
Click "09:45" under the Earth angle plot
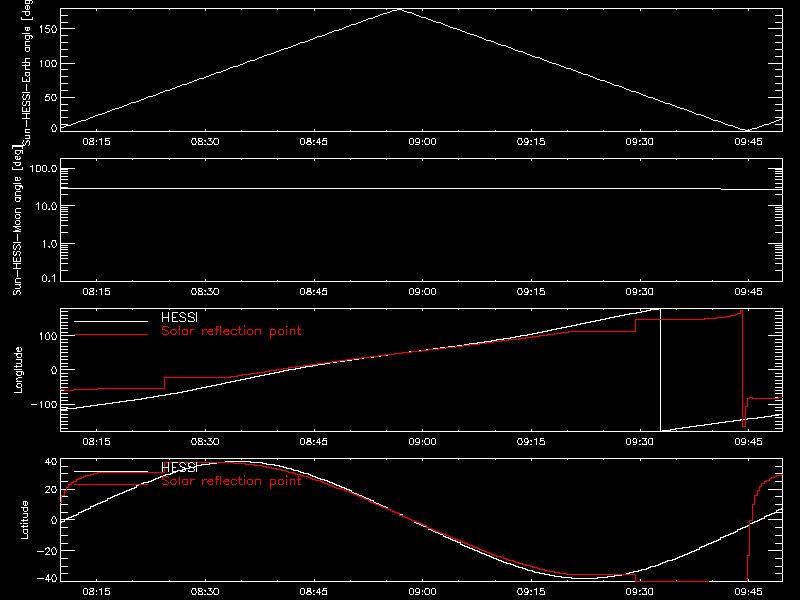748,142
